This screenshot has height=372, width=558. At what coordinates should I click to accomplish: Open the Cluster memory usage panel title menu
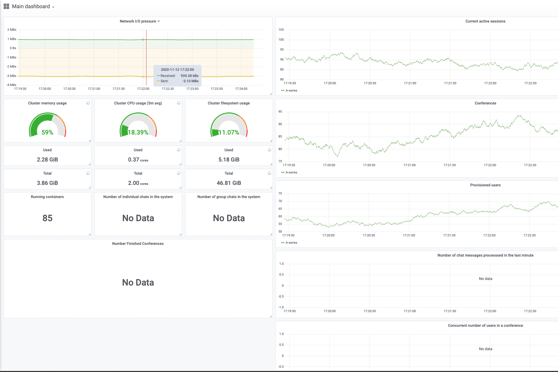[47, 103]
